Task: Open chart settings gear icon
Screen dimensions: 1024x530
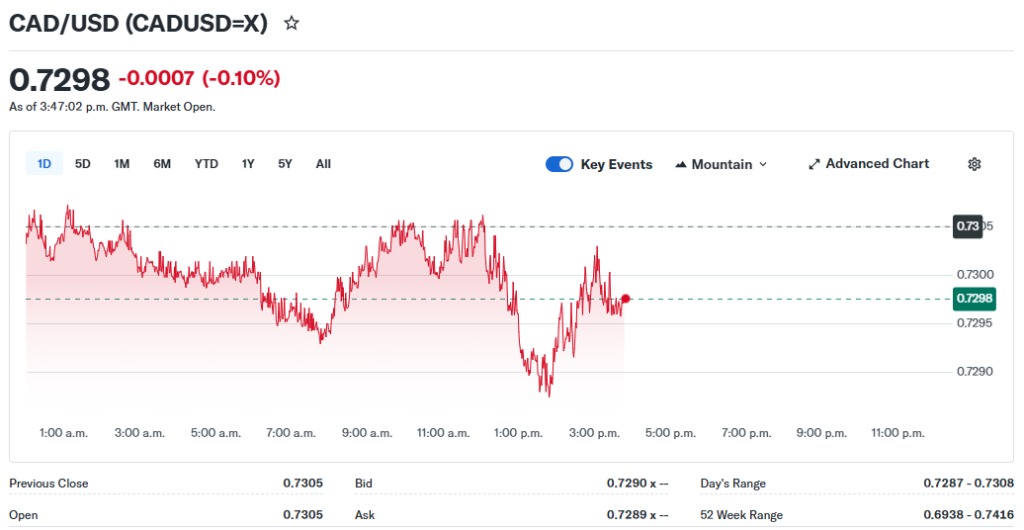Action: coord(974,164)
